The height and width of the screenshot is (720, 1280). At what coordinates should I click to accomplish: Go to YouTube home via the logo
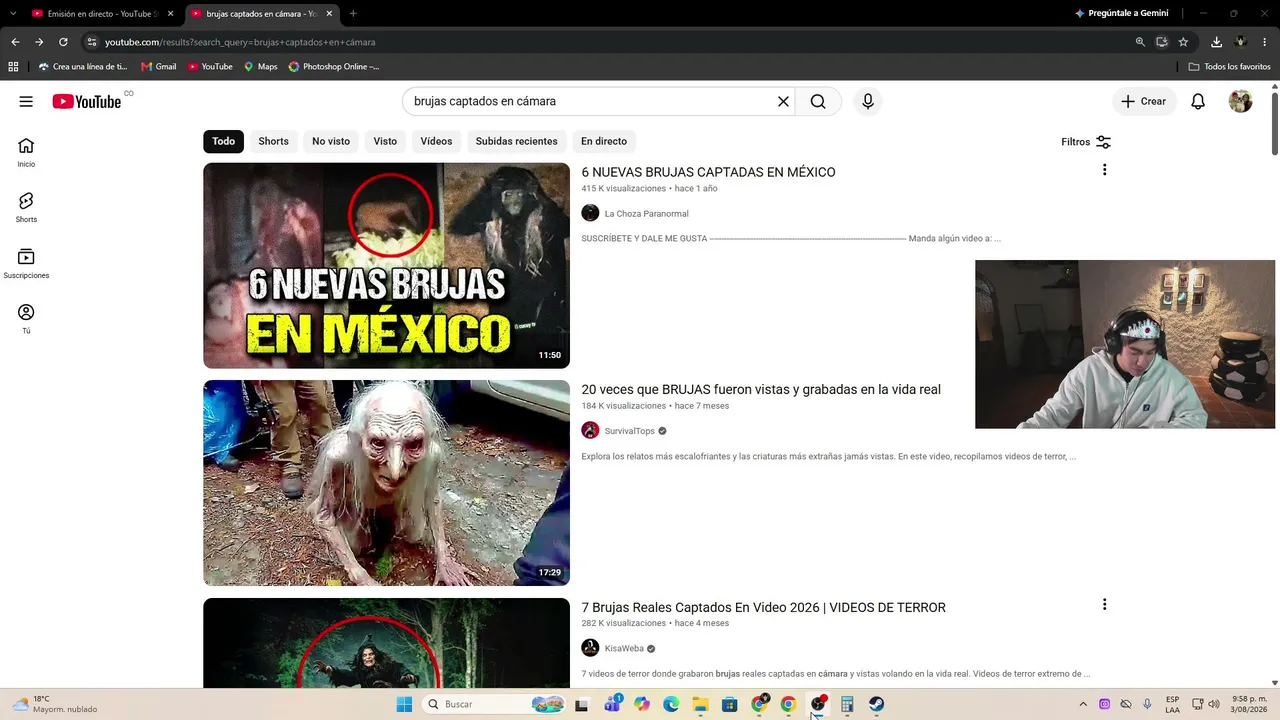[87, 101]
